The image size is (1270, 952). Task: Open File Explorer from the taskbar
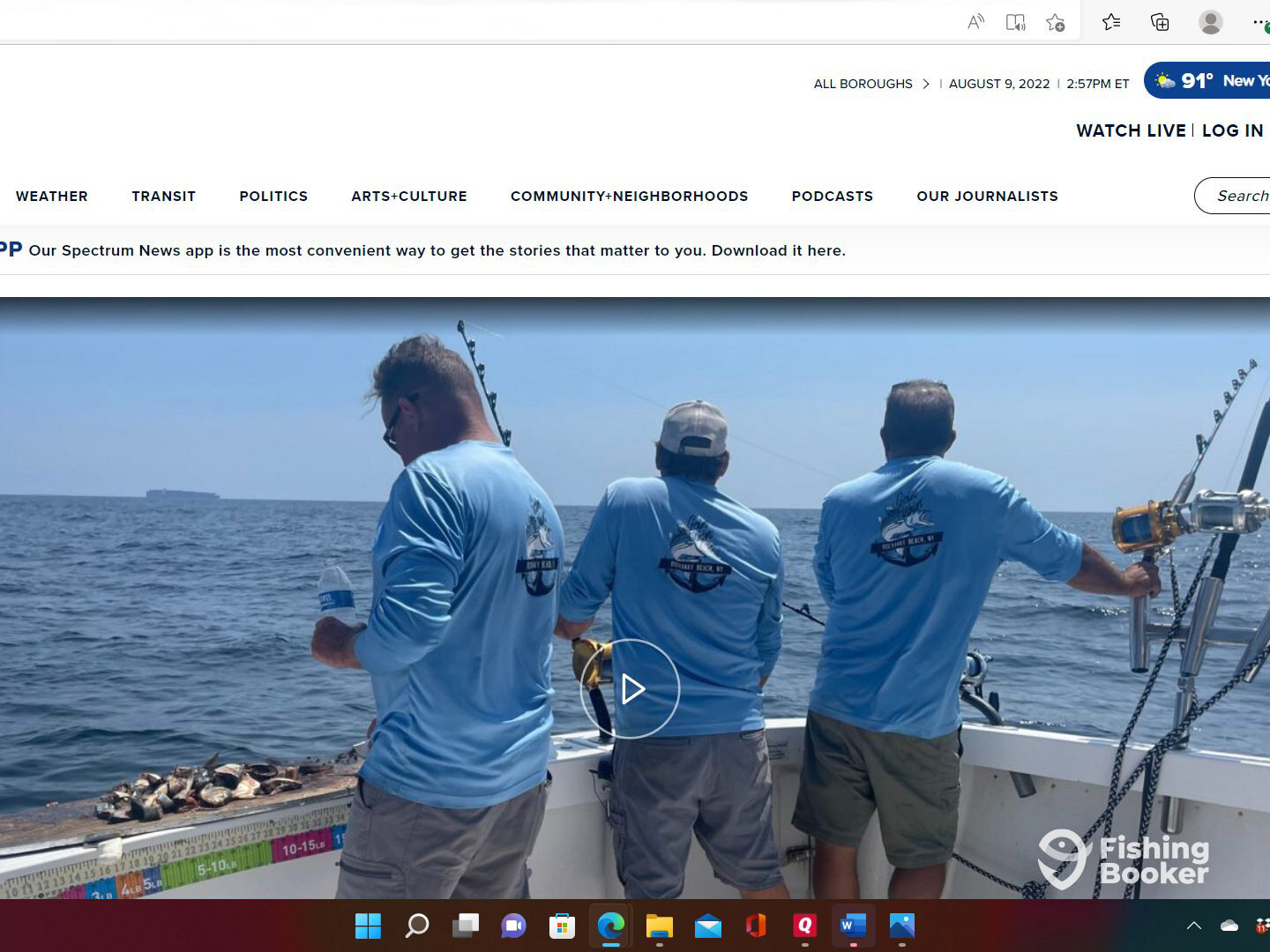tap(659, 926)
